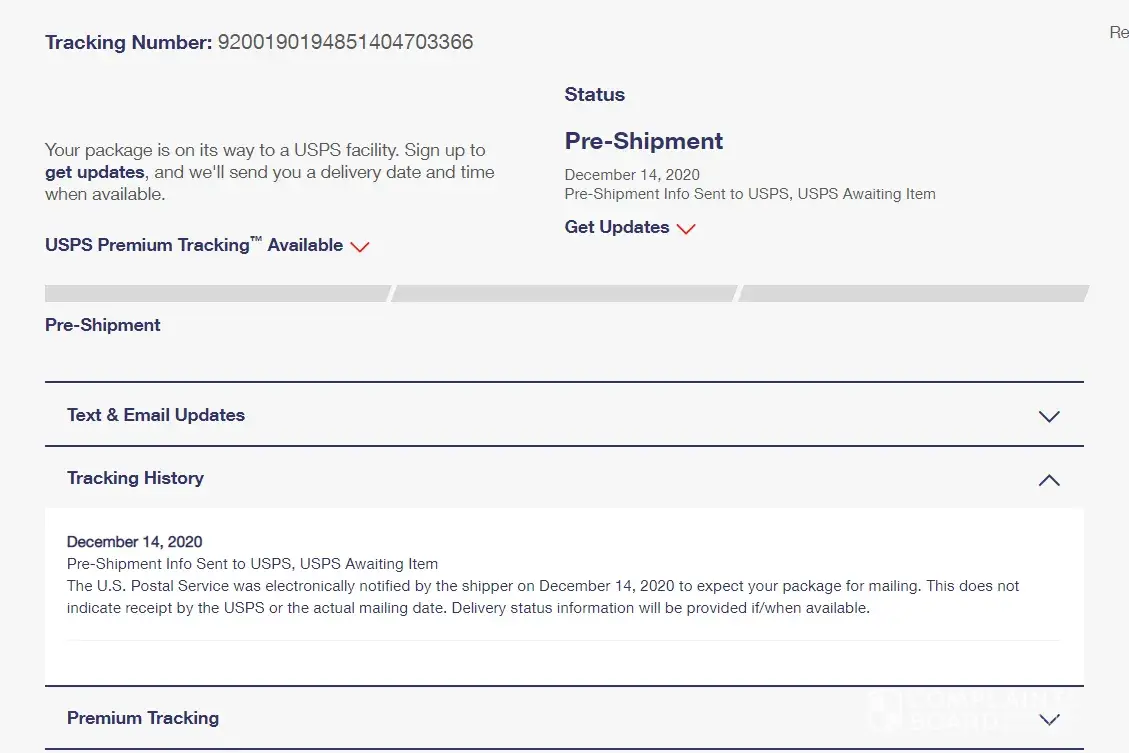1129x753 pixels.
Task: Click red chevron beside USPS Premium Tracking Available
Action: click(360, 247)
